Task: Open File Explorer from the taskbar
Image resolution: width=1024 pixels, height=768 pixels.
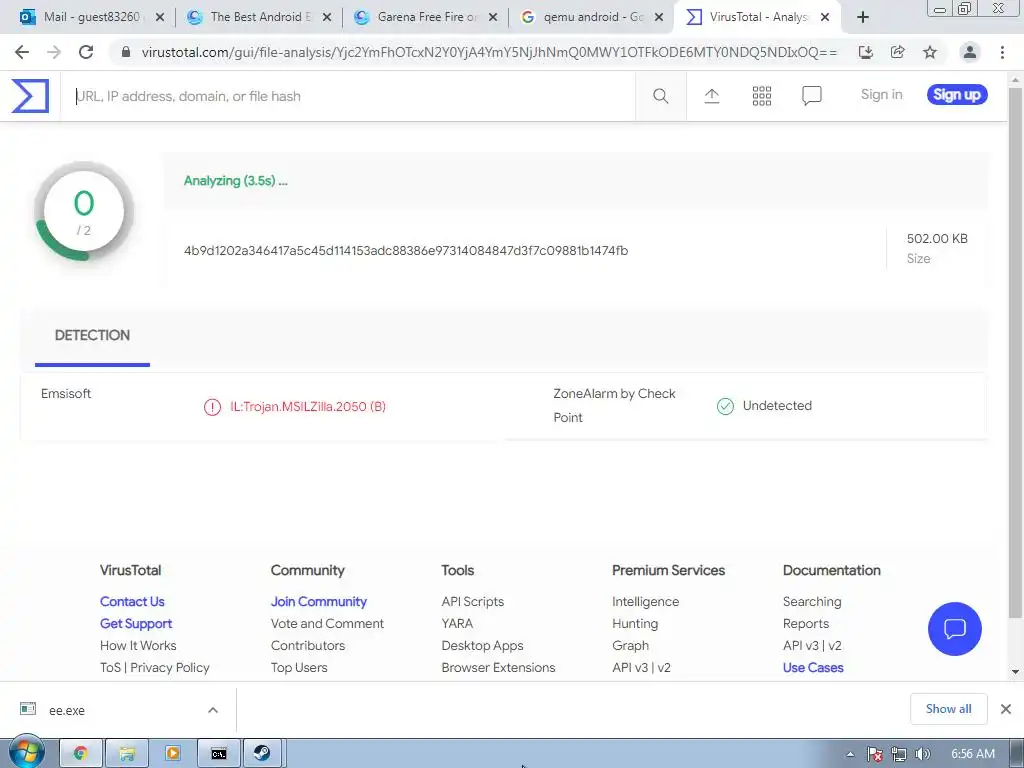Action: coord(127,754)
